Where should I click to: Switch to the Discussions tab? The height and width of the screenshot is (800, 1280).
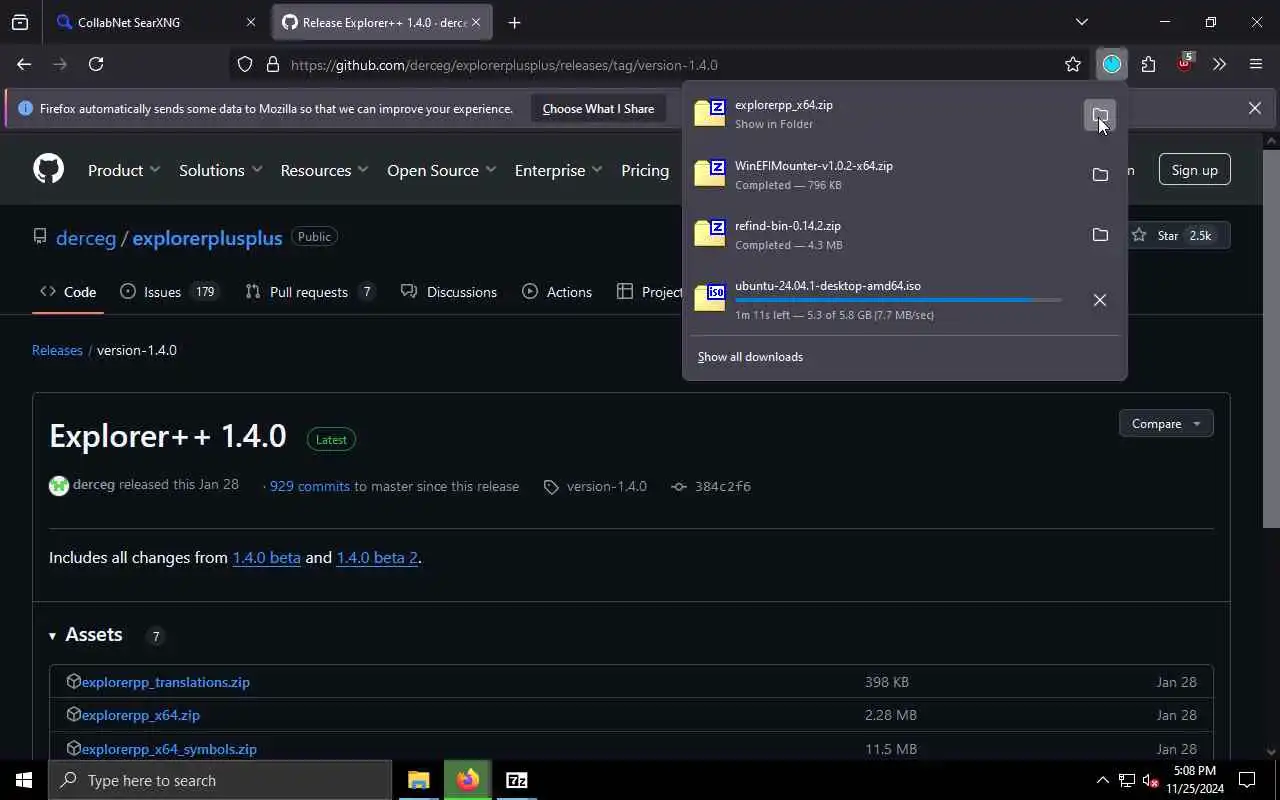449,292
